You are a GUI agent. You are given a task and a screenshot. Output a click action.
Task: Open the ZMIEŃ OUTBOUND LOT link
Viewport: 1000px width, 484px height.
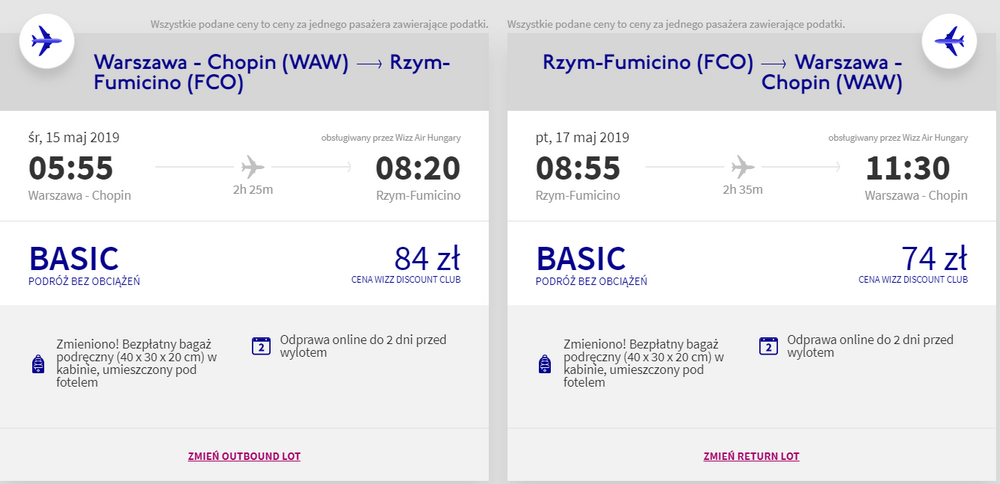pos(244,457)
